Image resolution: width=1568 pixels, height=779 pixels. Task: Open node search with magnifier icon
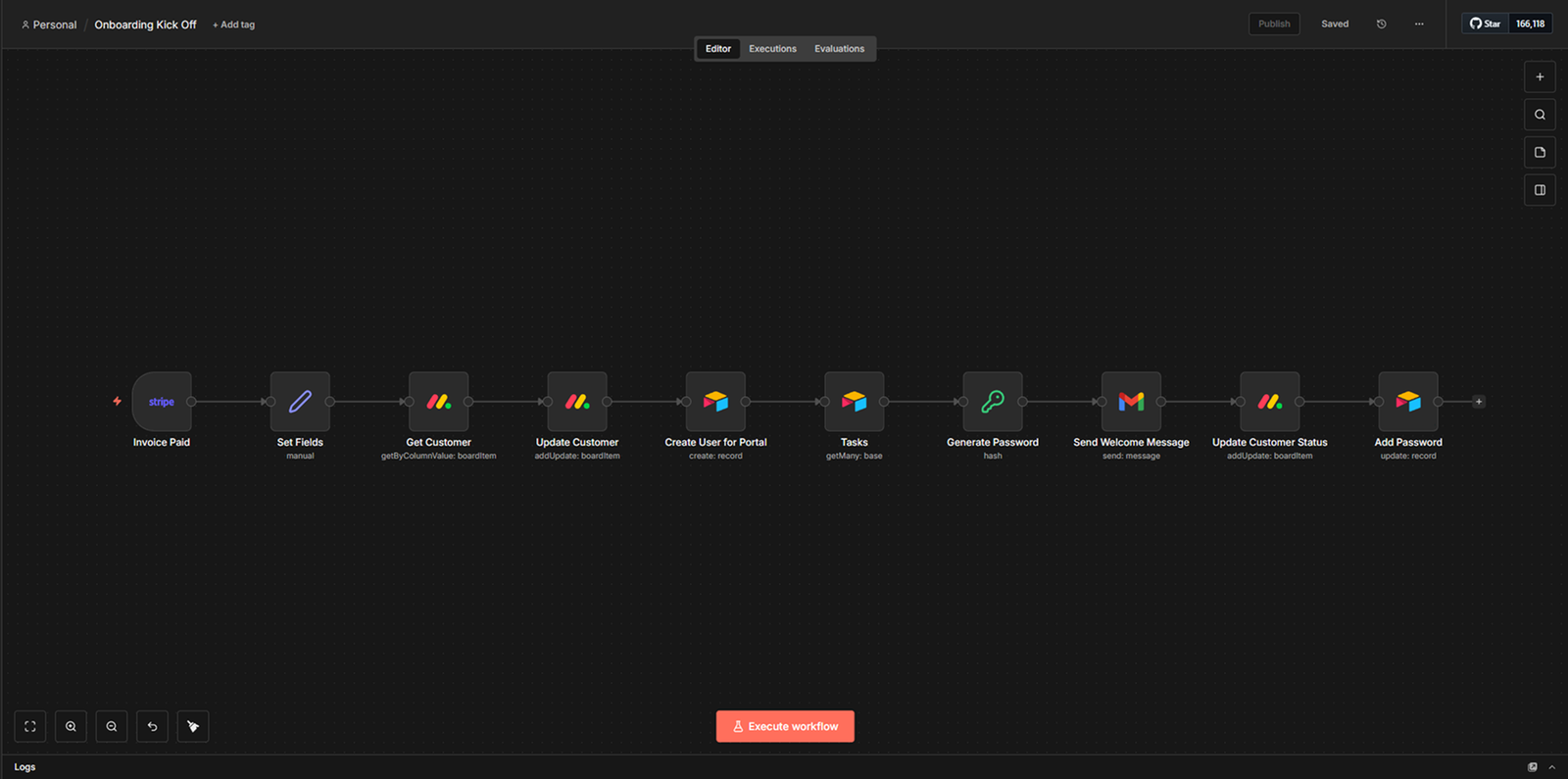[x=1540, y=115]
